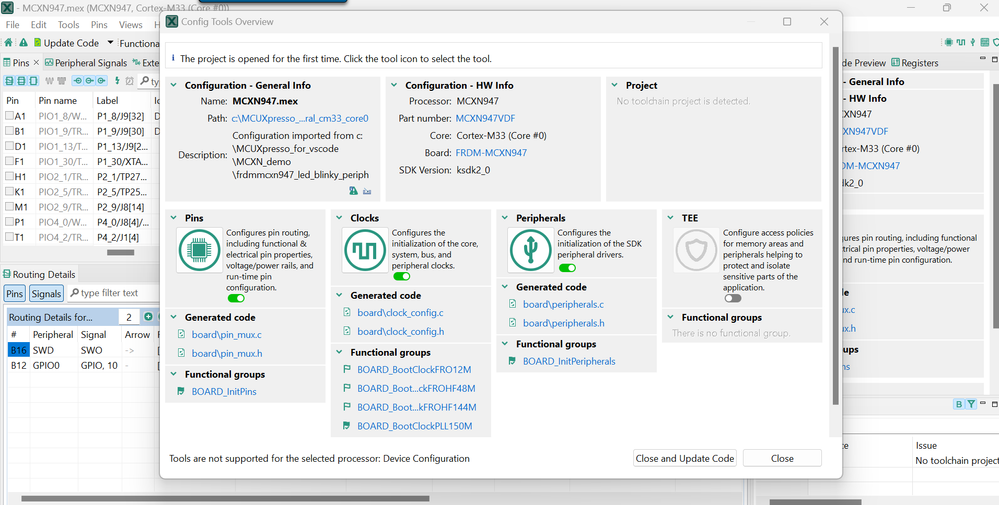Click the main window bottom horizontal scrollbar
Viewport: 999px width, 505px height.
point(226,499)
